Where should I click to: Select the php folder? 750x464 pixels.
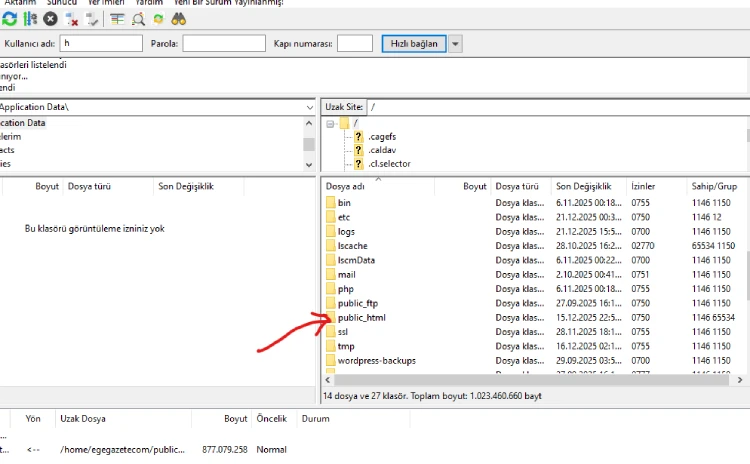coord(345,289)
